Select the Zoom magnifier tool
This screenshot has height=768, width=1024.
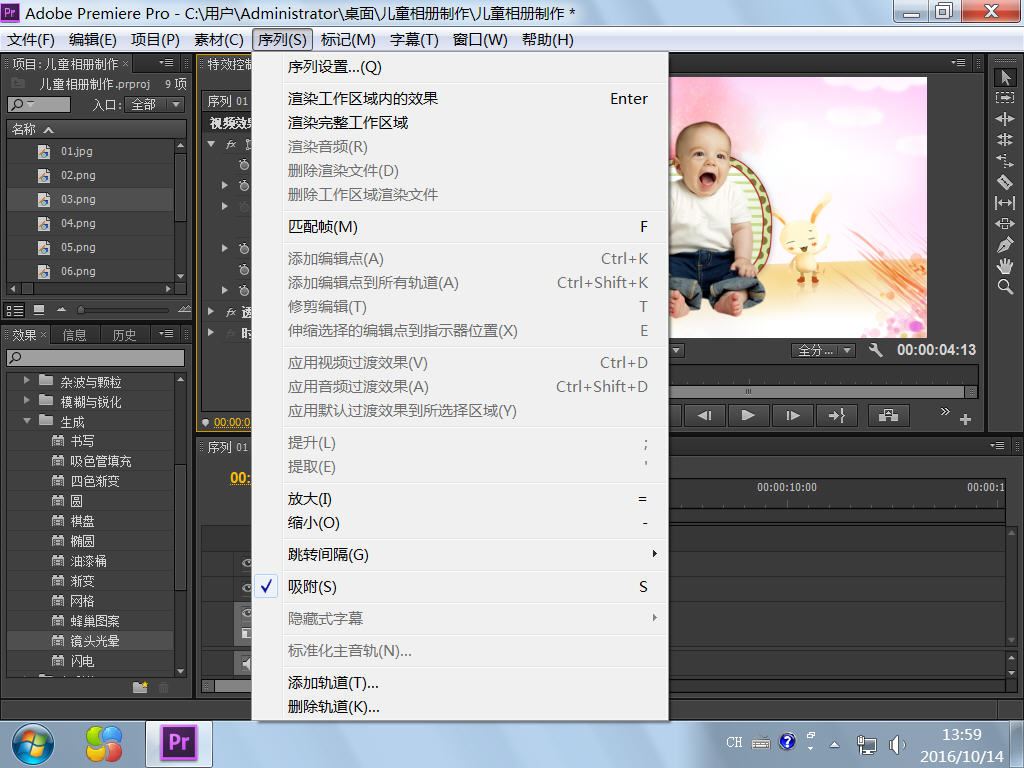(x=1004, y=287)
